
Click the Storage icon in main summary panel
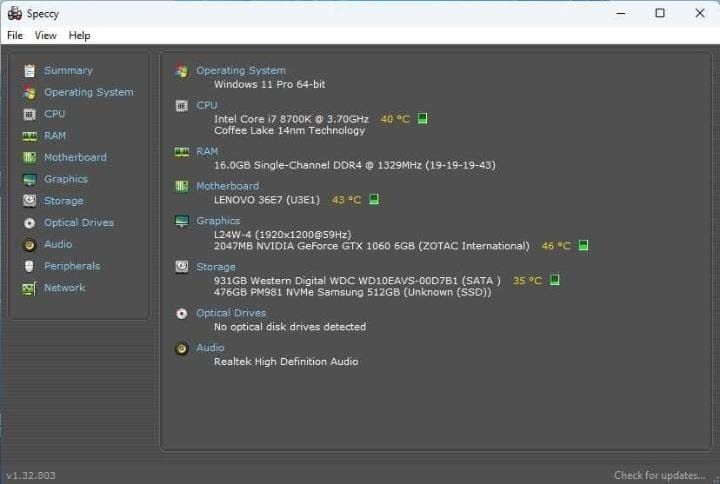point(182,267)
